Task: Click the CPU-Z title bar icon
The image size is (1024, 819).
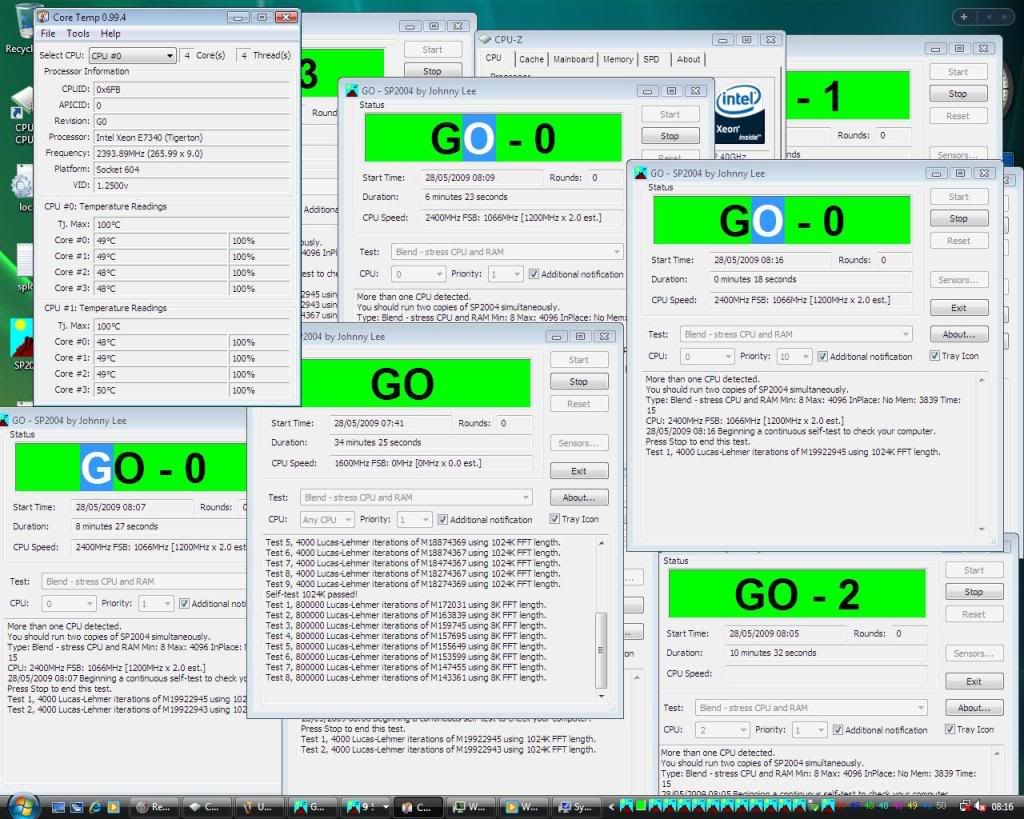Action: [x=485, y=39]
